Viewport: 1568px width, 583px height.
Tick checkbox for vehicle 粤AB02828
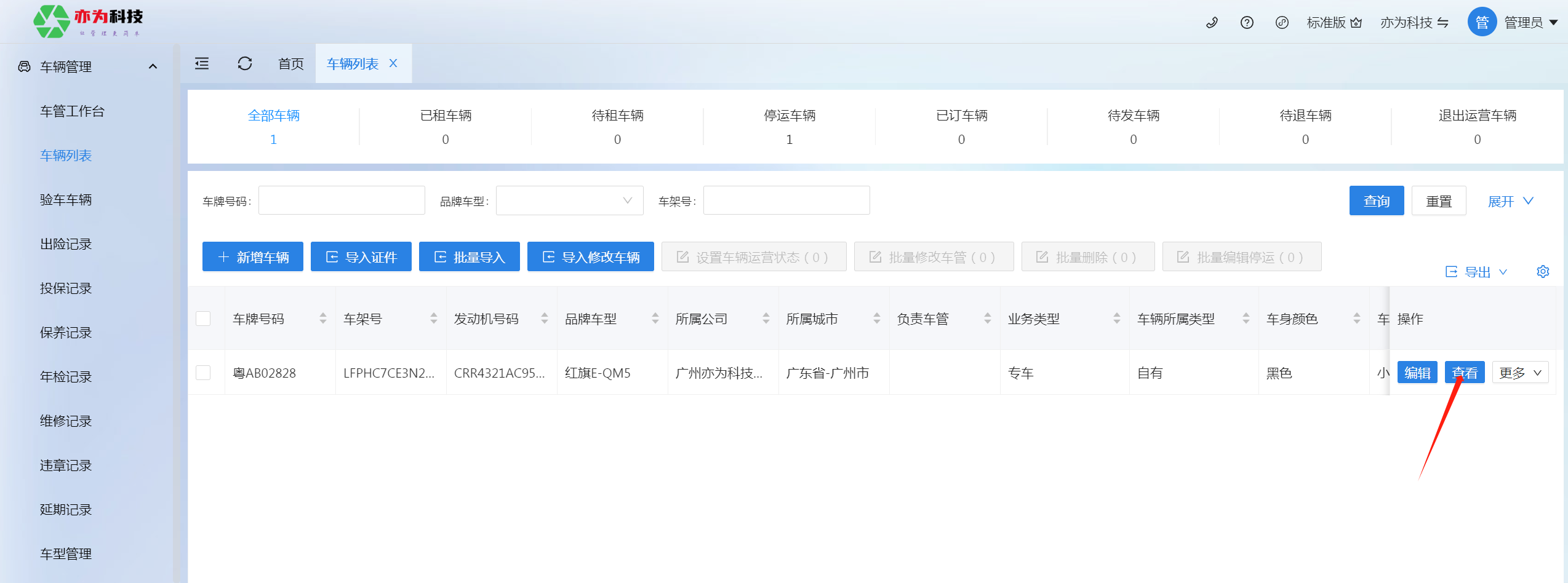point(203,373)
